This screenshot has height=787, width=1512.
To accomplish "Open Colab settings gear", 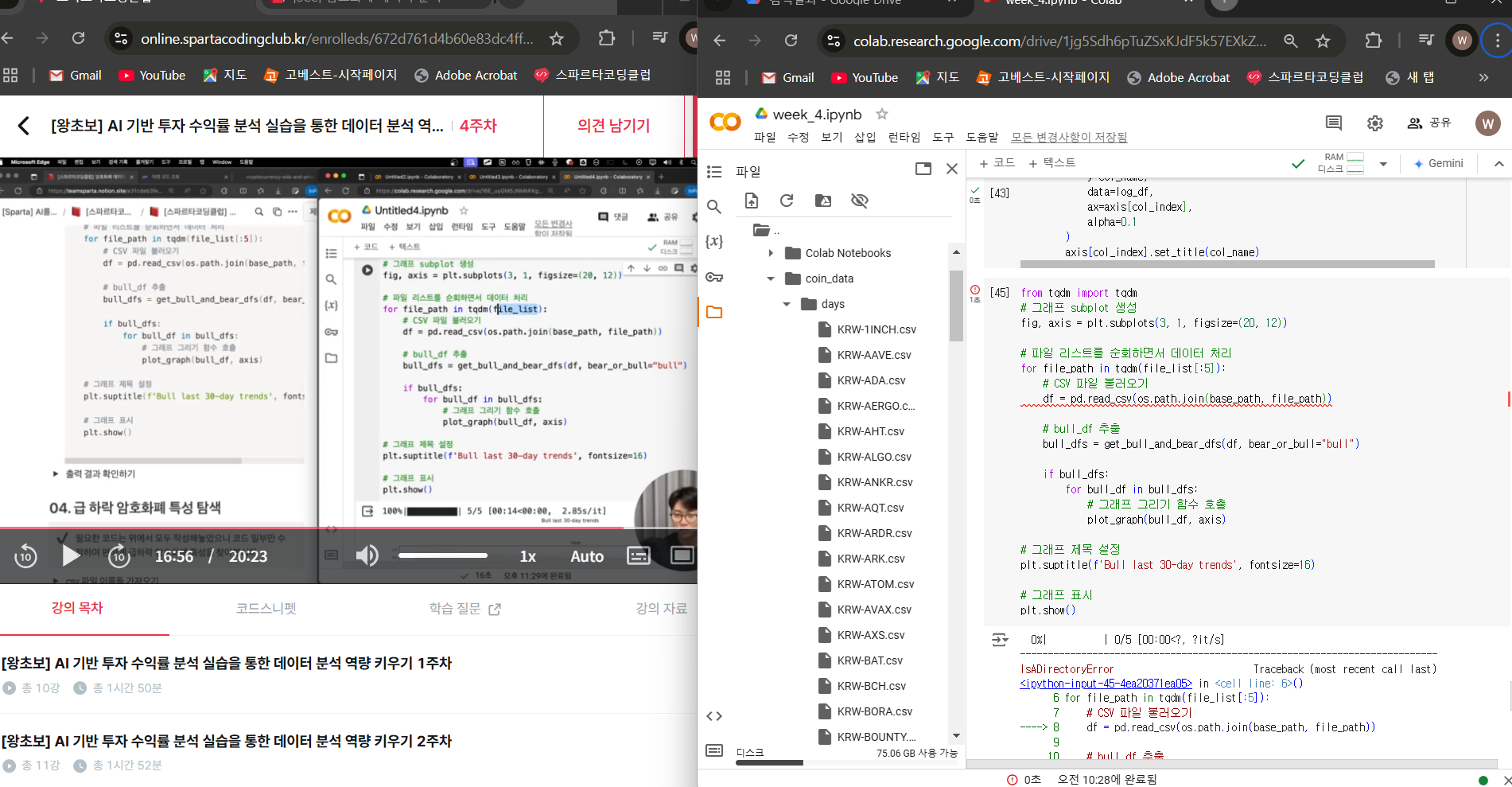I will coord(1375,123).
